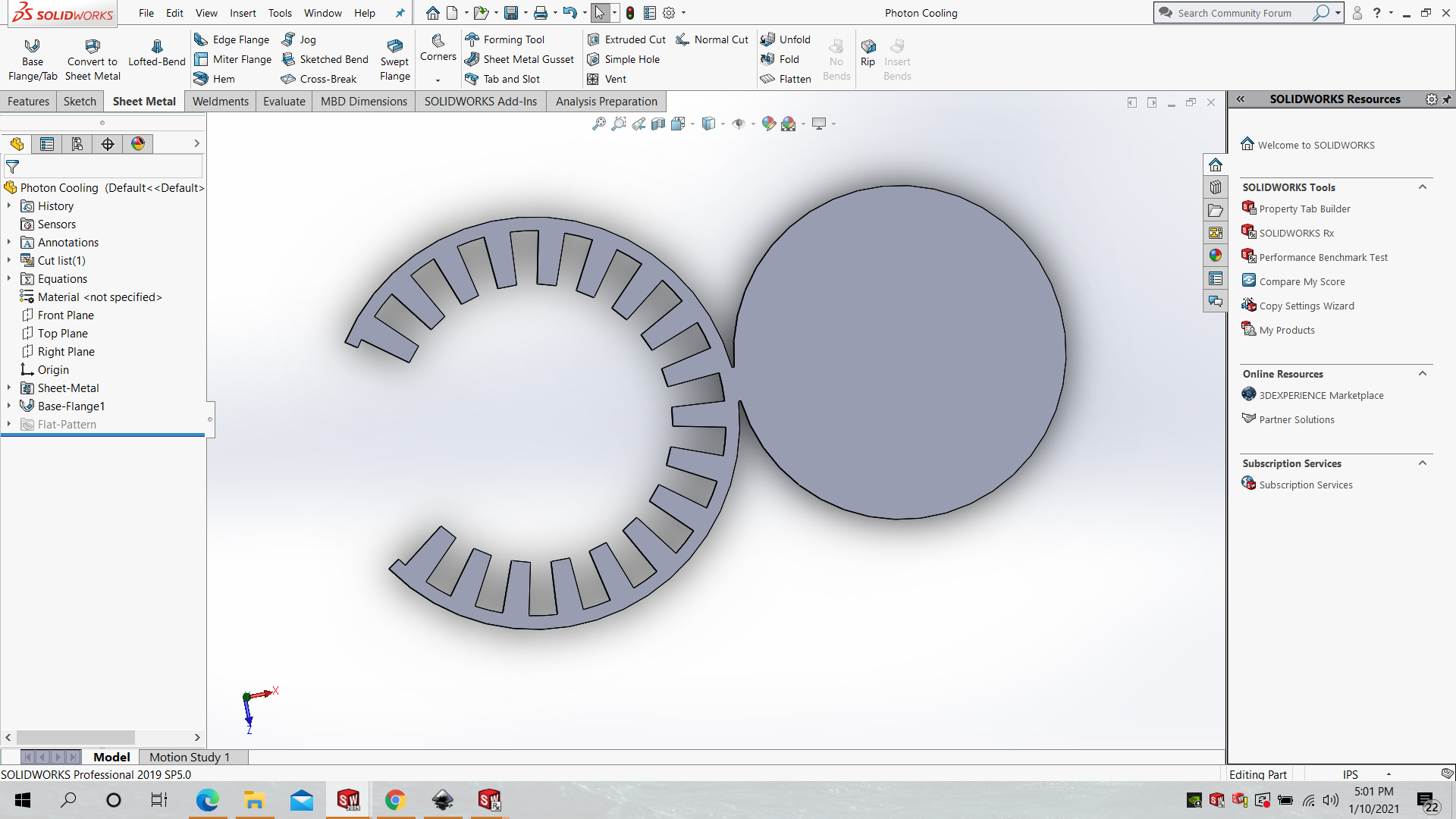Open Design Library task pane tab
The image size is (1456, 819).
(x=1216, y=187)
